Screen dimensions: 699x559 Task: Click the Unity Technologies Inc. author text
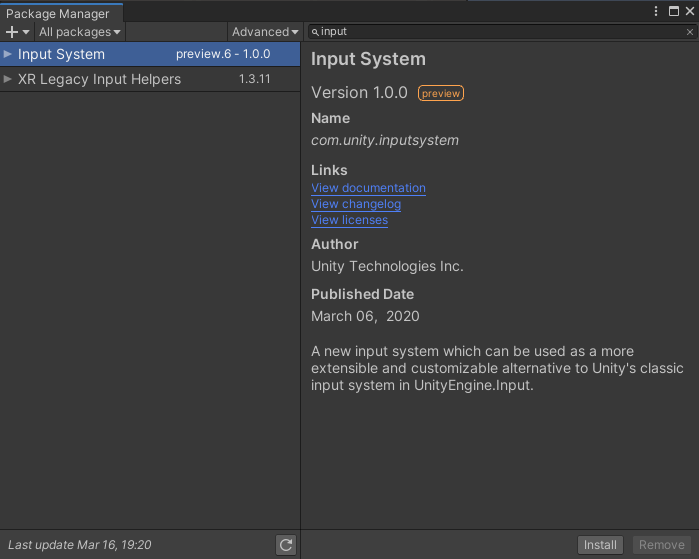387,266
